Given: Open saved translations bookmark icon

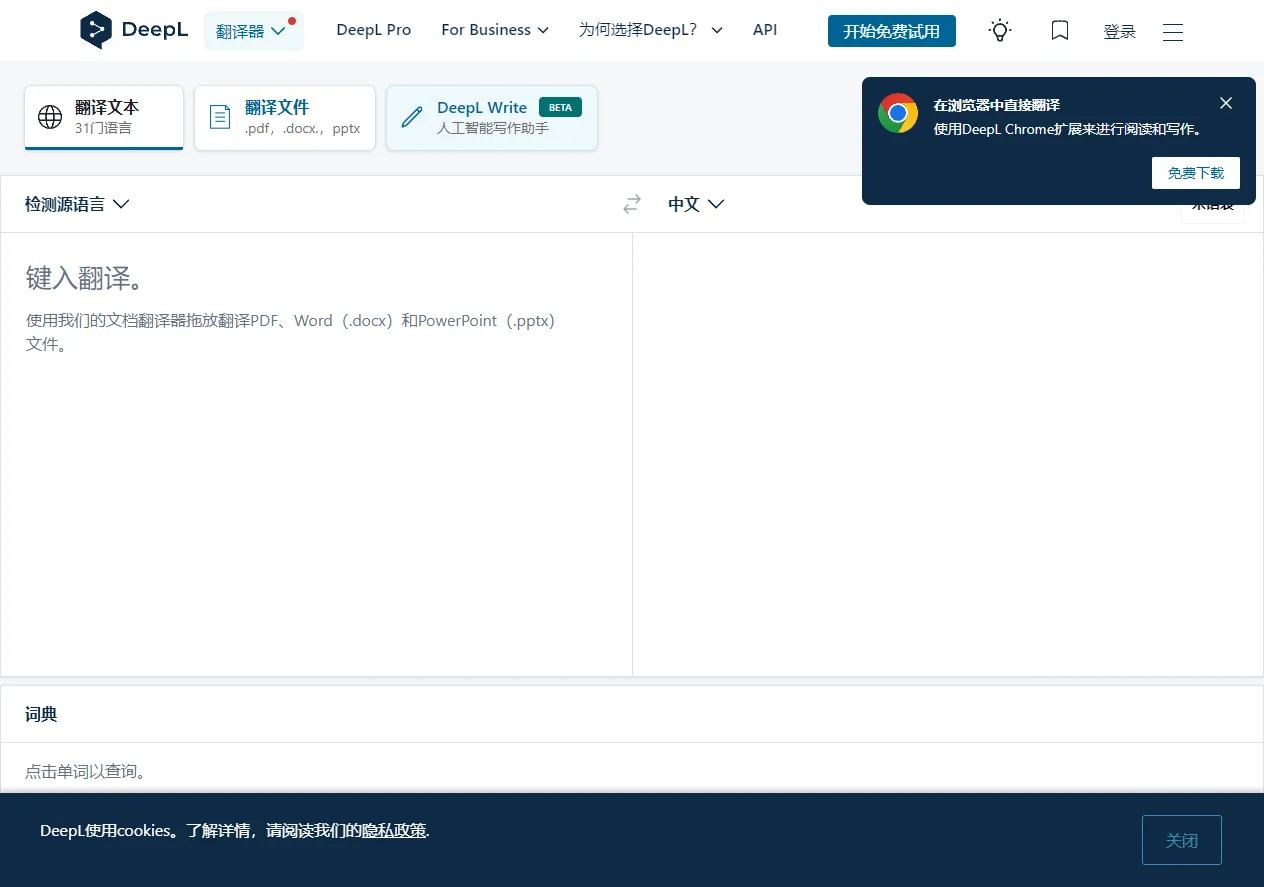Looking at the screenshot, I should click(x=1060, y=31).
